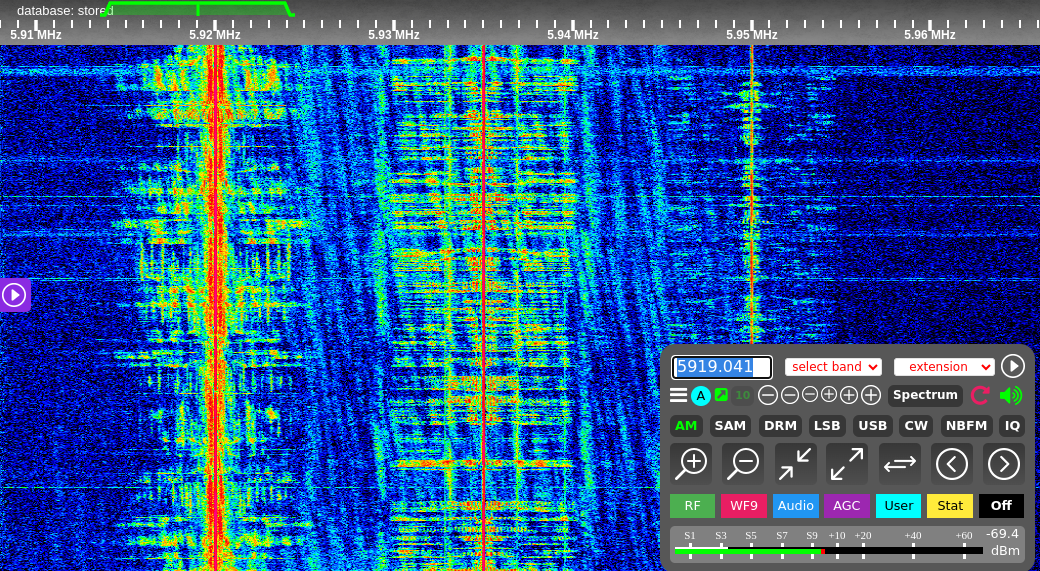Image resolution: width=1040 pixels, height=571 pixels.
Task: Page waterfall up with right chevron
Action: pos(1003,463)
